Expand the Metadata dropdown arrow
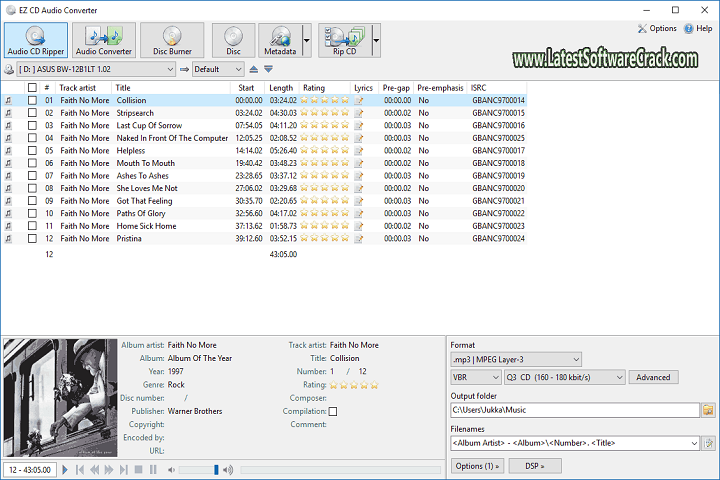720x480 pixels. (x=307, y=40)
